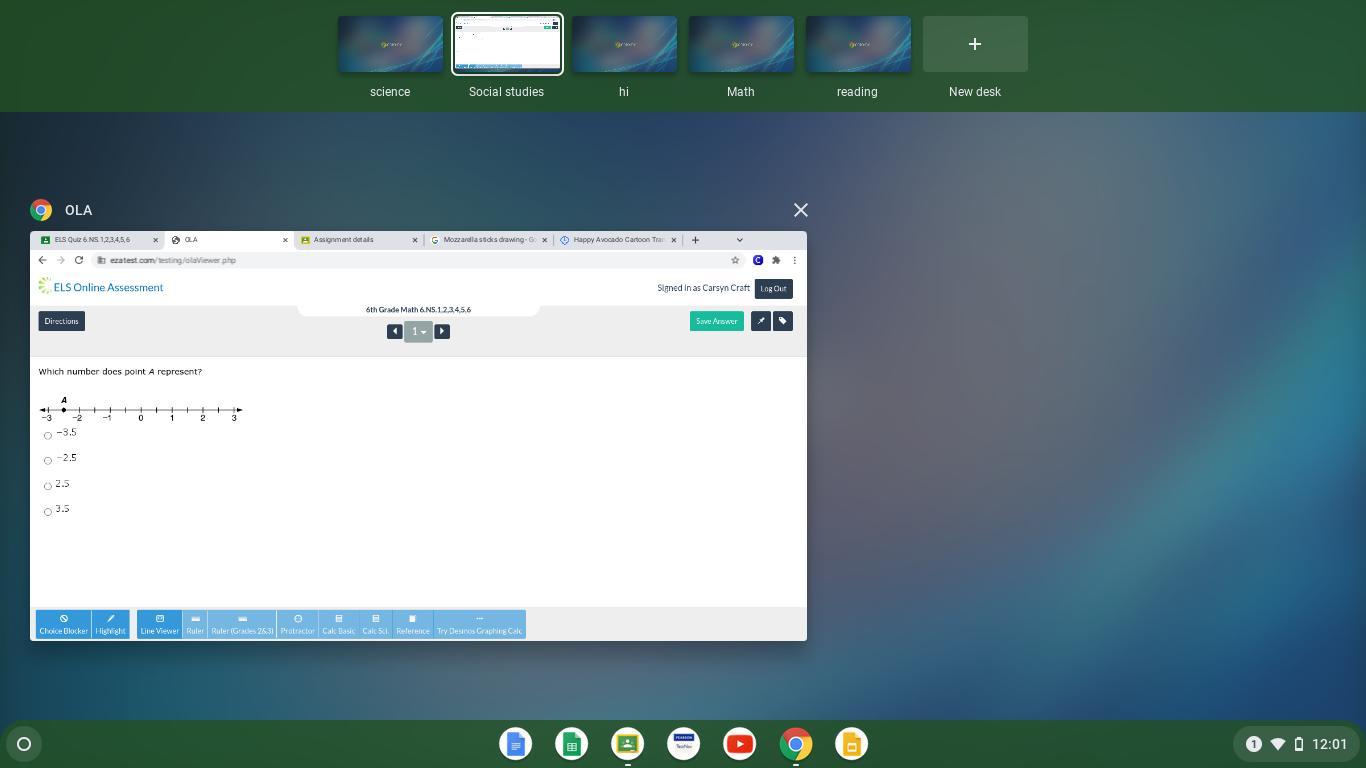Launch Try Desmos Graphing Calc
Screen dimensions: 1366x768
[479, 624]
